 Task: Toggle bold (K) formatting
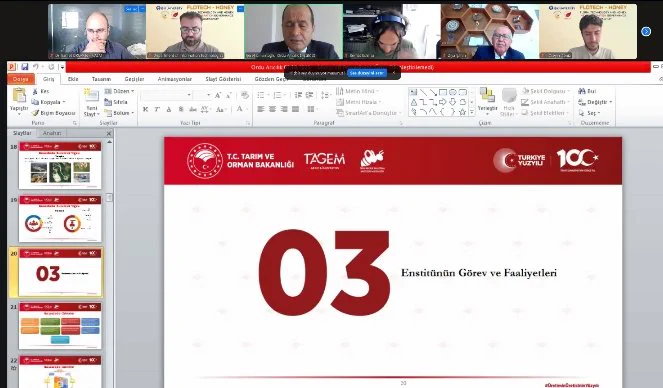point(145,109)
